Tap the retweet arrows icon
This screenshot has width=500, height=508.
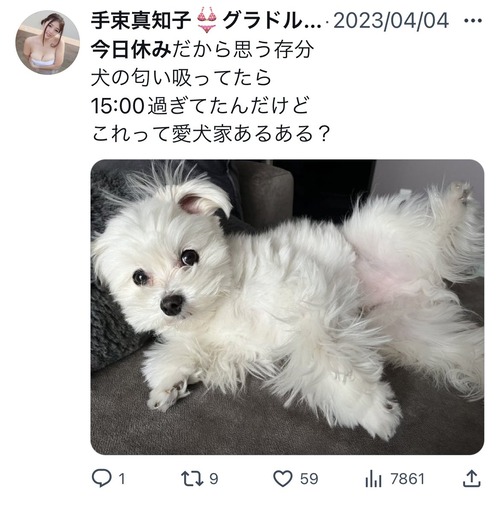click(192, 478)
